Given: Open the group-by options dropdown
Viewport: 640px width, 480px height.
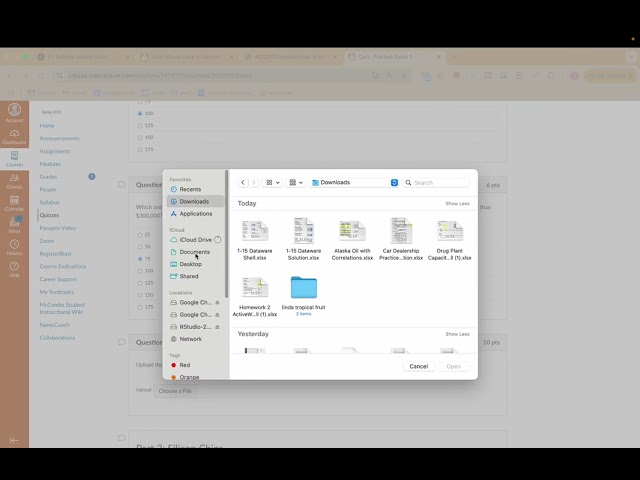Looking at the screenshot, I should pyautogui.click(x=296, y=183).
